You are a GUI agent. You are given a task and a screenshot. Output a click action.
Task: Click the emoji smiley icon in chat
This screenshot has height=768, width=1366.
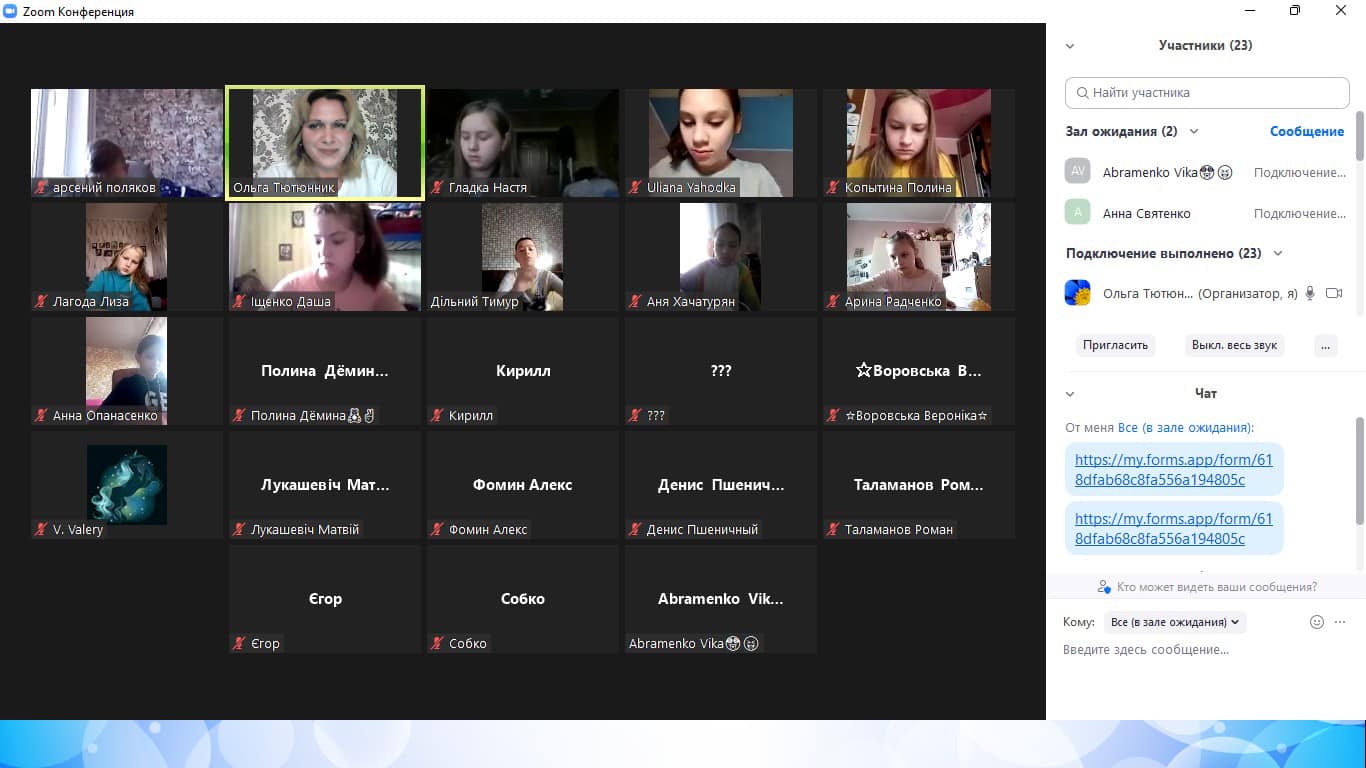(x=1317, y=622)
